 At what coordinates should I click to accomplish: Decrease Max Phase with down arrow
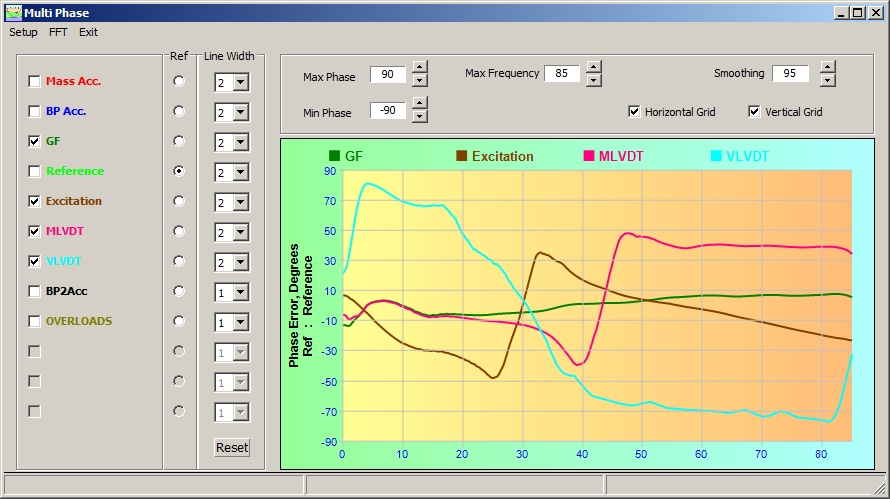click(419, 81)
